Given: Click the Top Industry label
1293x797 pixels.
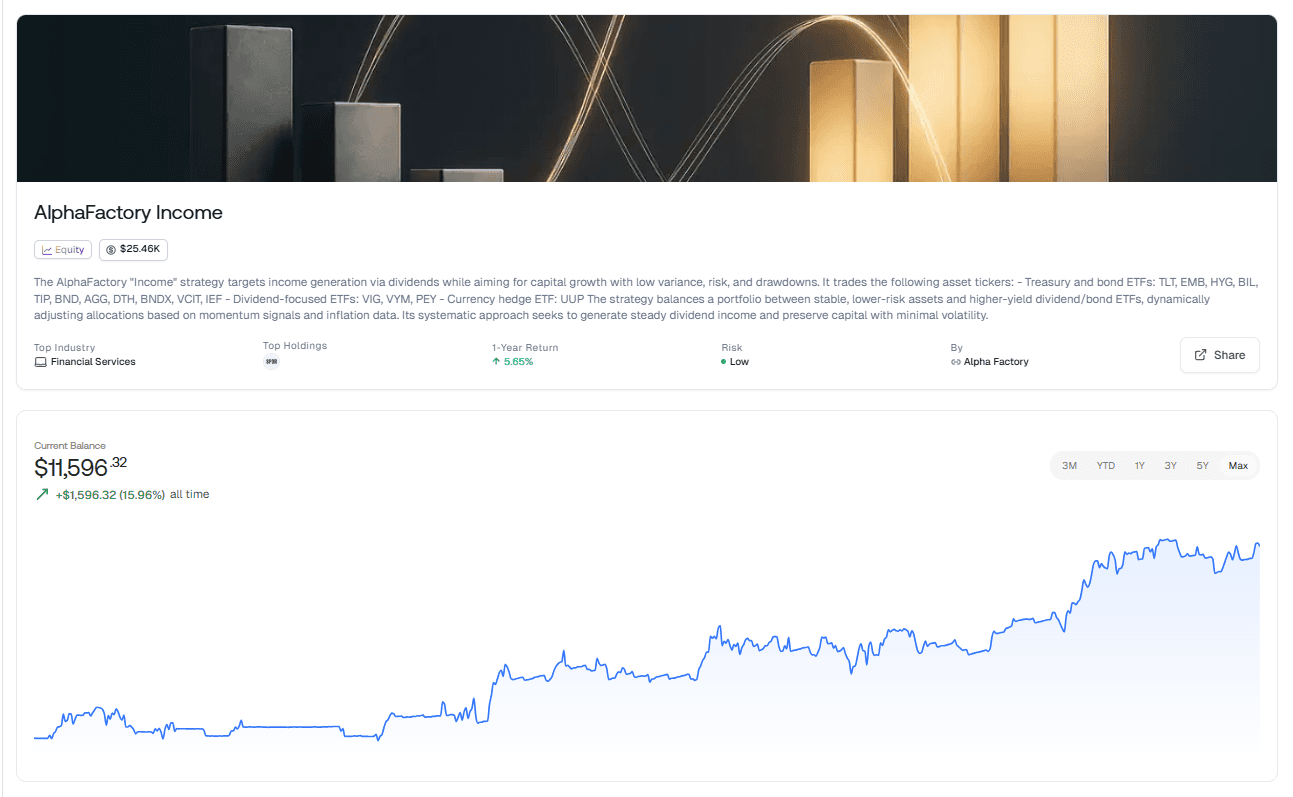Looking at the screenshot, I should (64, 347).
